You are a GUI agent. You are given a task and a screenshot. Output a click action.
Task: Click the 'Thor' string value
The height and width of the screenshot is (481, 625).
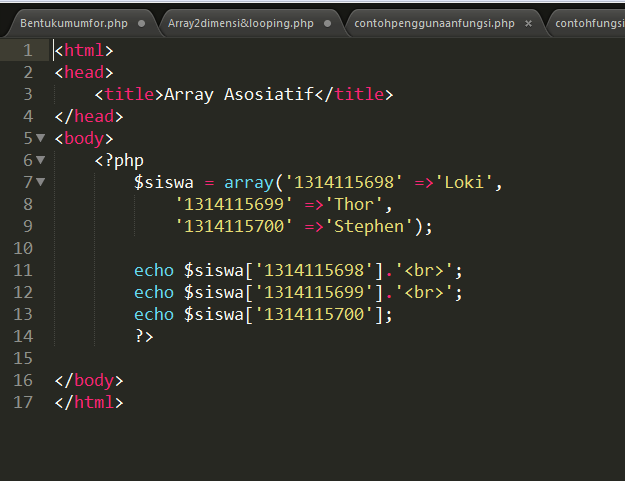click(354, 204)
